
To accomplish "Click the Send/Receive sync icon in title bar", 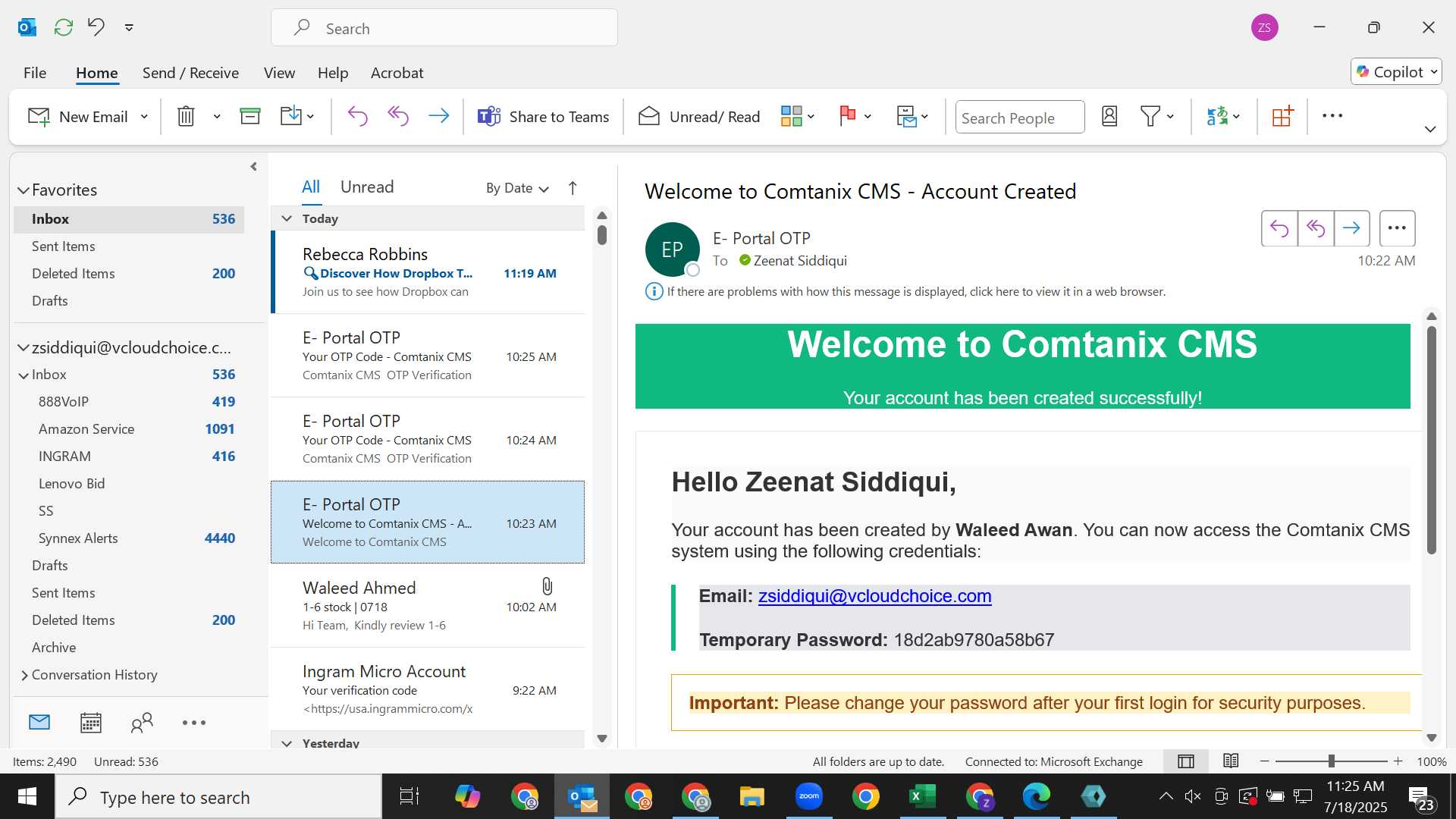I will [64, 27].
